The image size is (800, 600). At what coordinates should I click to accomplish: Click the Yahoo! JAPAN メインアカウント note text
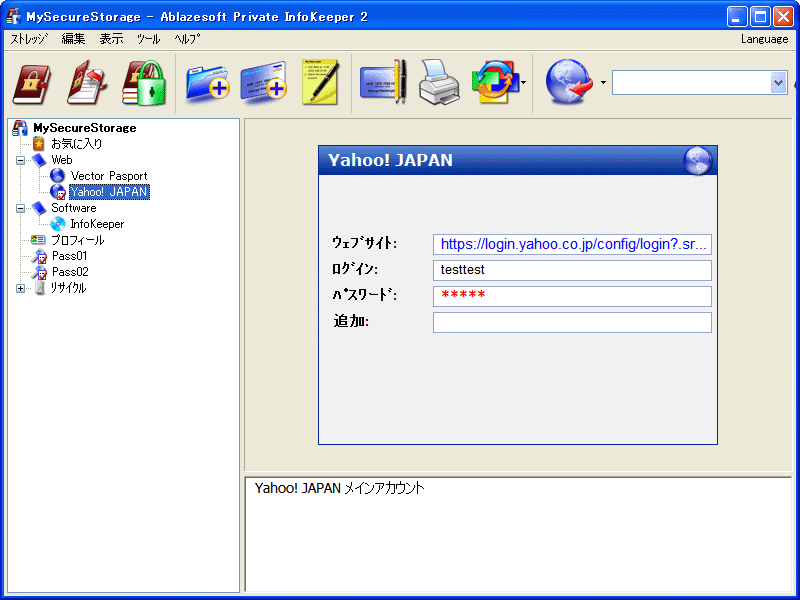tap(339, 489)
